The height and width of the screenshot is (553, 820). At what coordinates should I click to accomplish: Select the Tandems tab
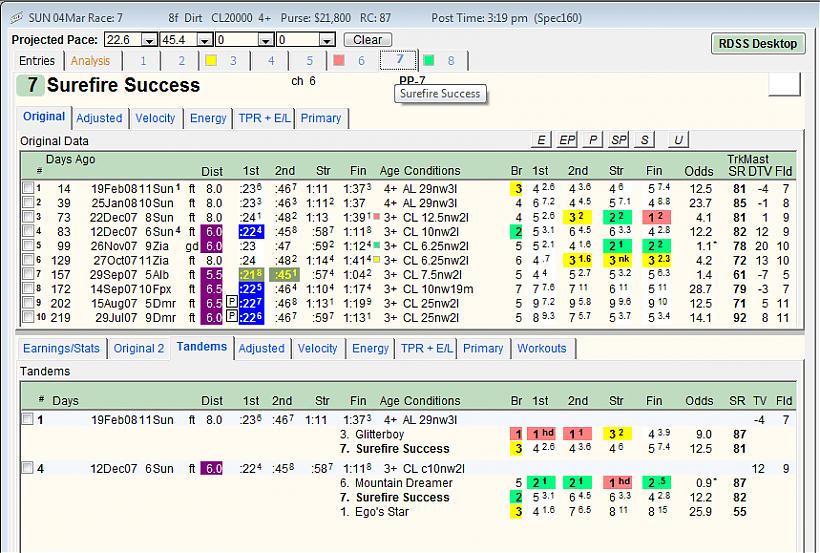pyautogui.click(x=202, y=347)
